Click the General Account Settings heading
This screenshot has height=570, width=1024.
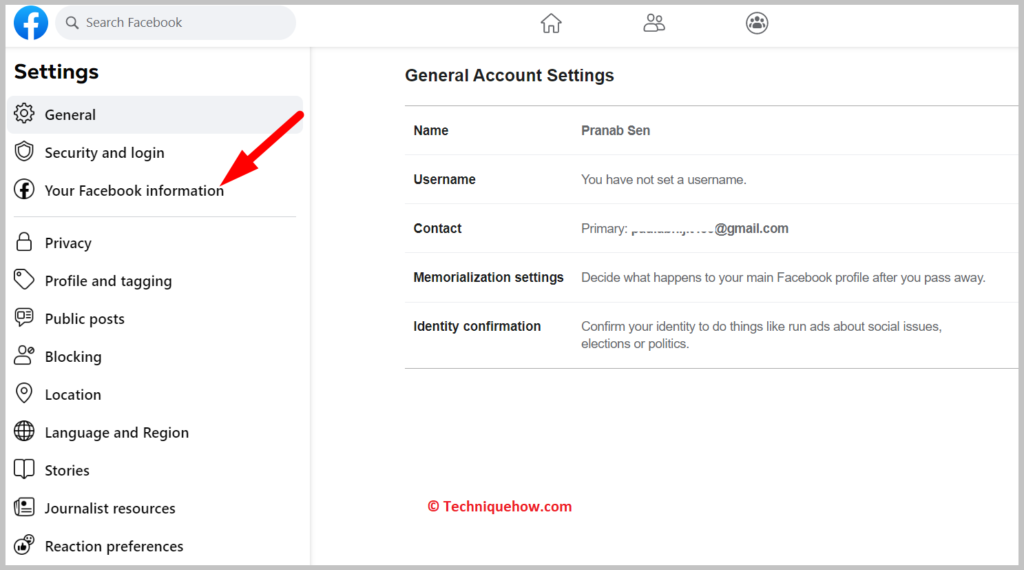(x=509, y=76)
